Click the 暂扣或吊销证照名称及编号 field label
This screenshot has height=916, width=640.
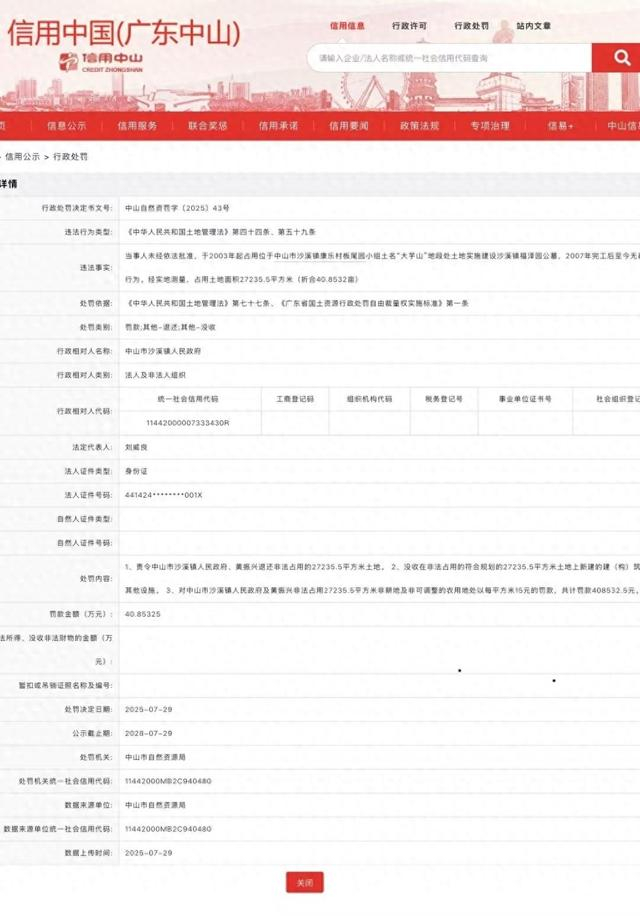click(x=65, y=685)
